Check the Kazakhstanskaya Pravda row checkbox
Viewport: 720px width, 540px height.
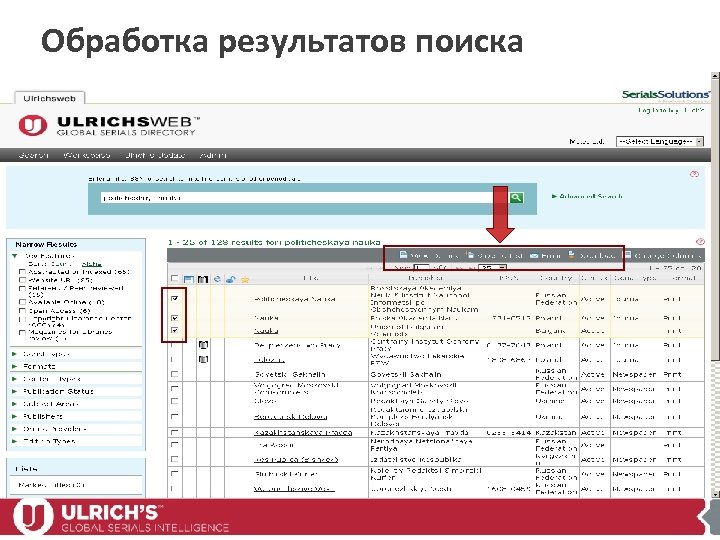click(x=174, y=433)
